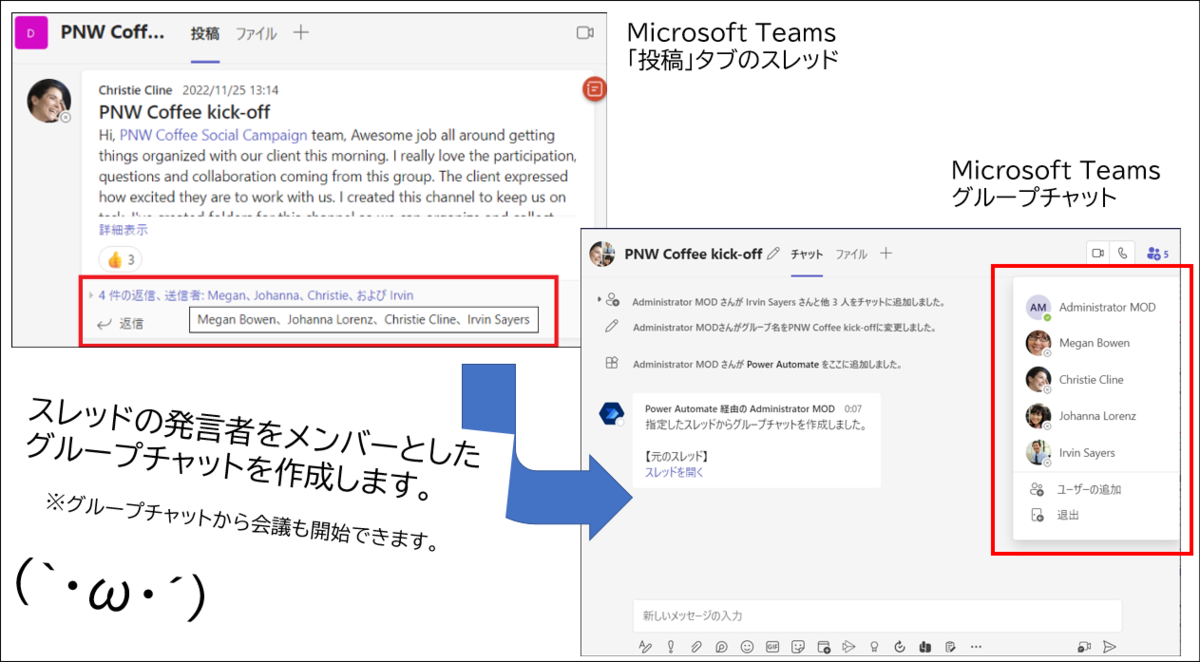This screenshot has height=662, width=1200.
Task: Edit group chat name with the pencil icon
Action: click(773, 254)
